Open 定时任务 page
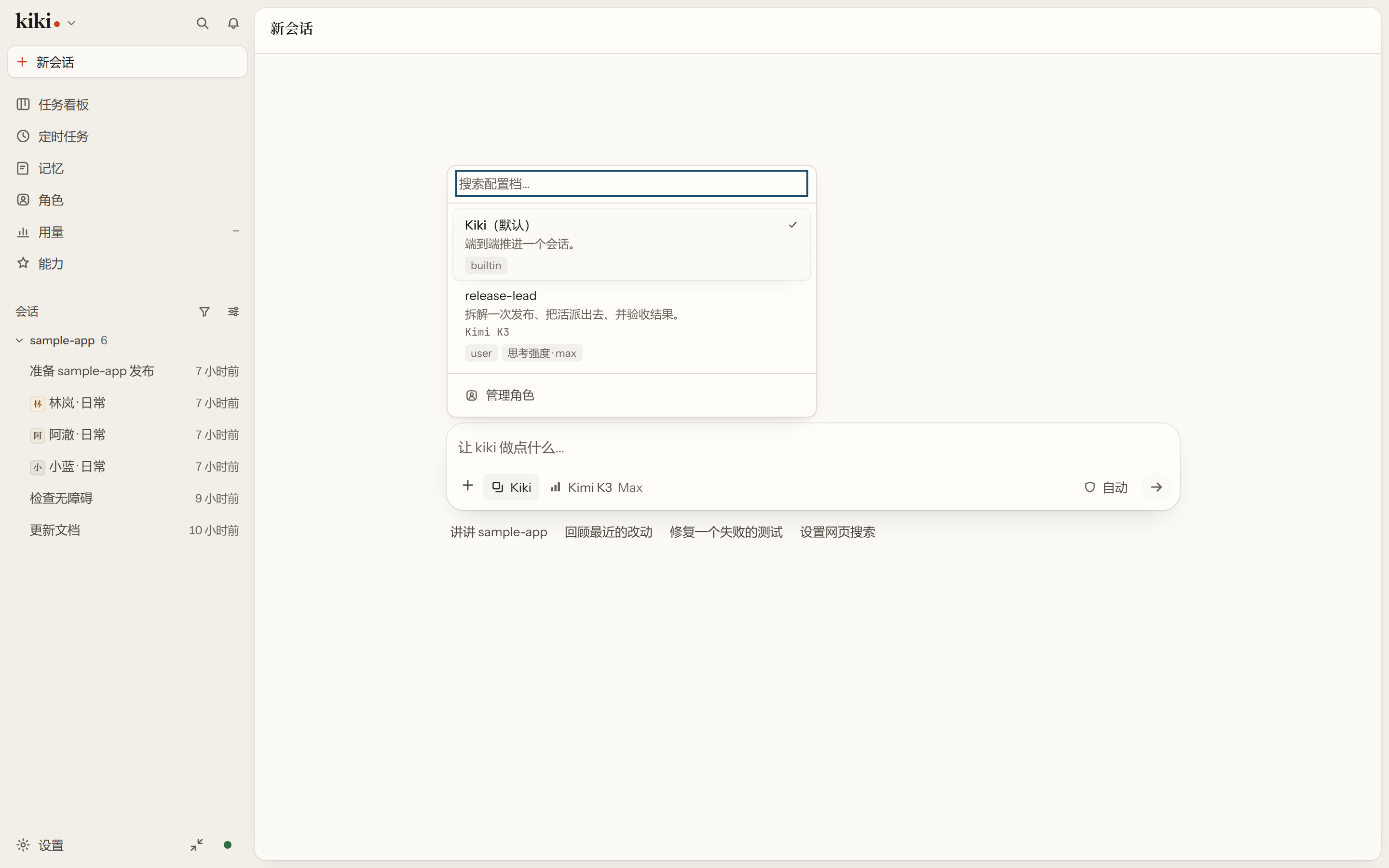This screenshot has height=868, width=1389. (127, 136)
